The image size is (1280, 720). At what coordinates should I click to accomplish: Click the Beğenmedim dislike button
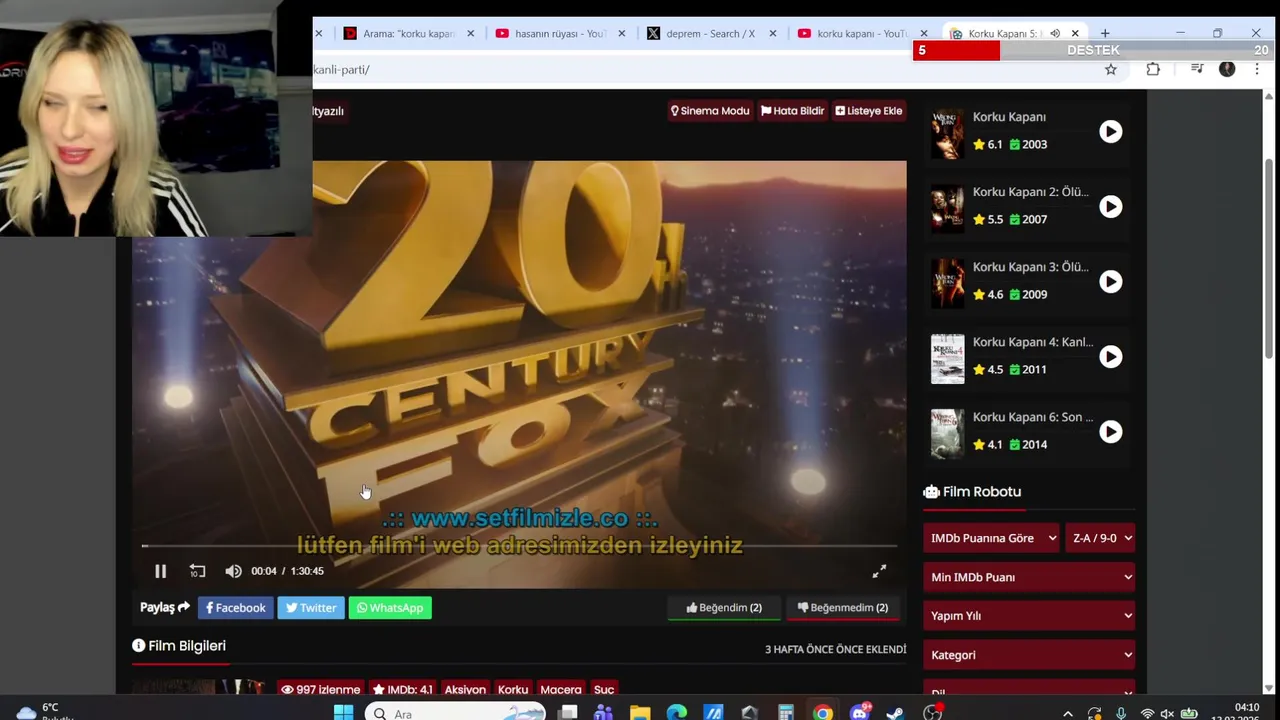point(843,608)
